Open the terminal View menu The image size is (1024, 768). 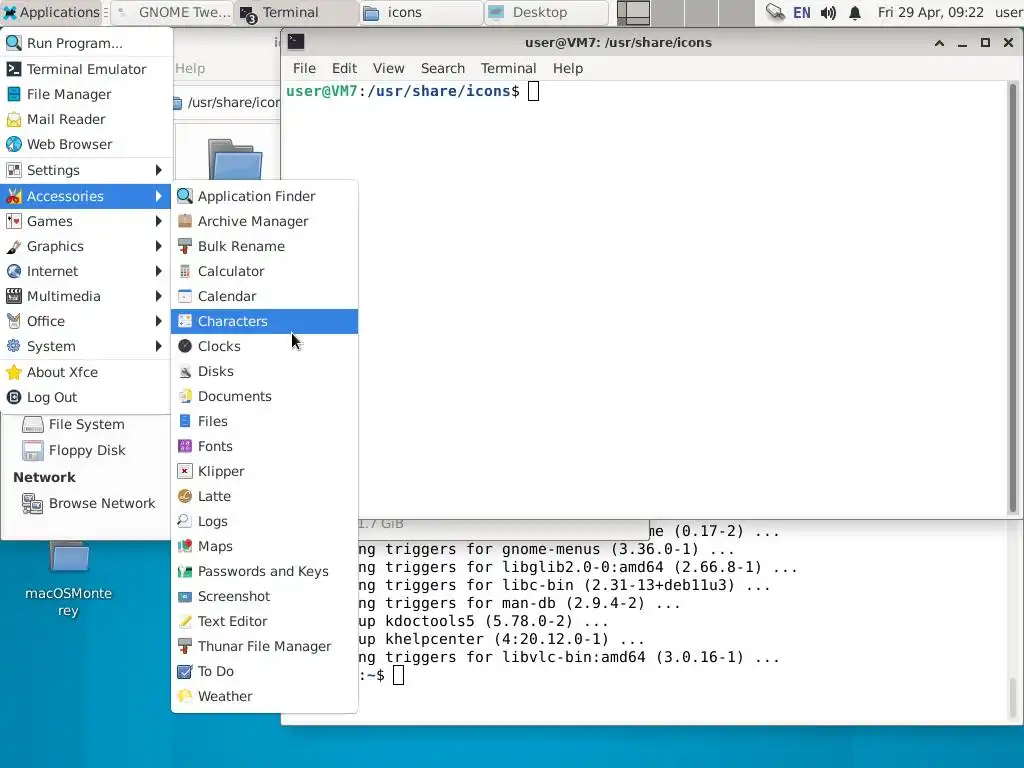389,69
